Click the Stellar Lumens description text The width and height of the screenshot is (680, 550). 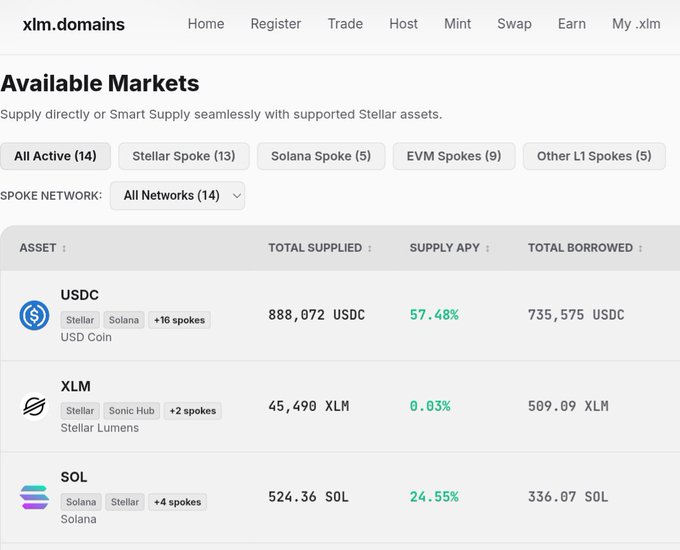100,428
